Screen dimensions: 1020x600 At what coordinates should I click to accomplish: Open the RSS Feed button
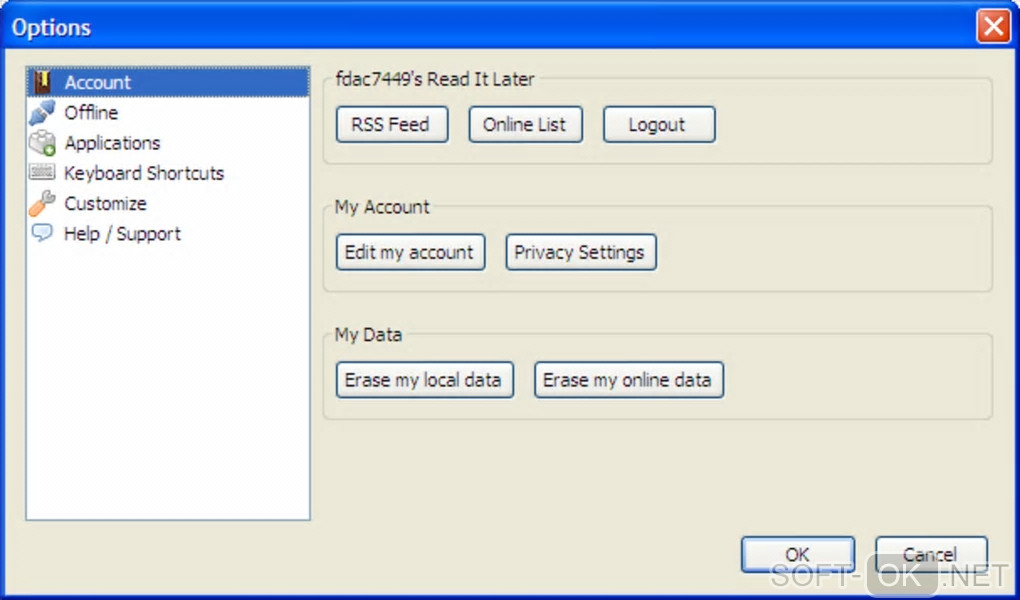pos(392,124)
